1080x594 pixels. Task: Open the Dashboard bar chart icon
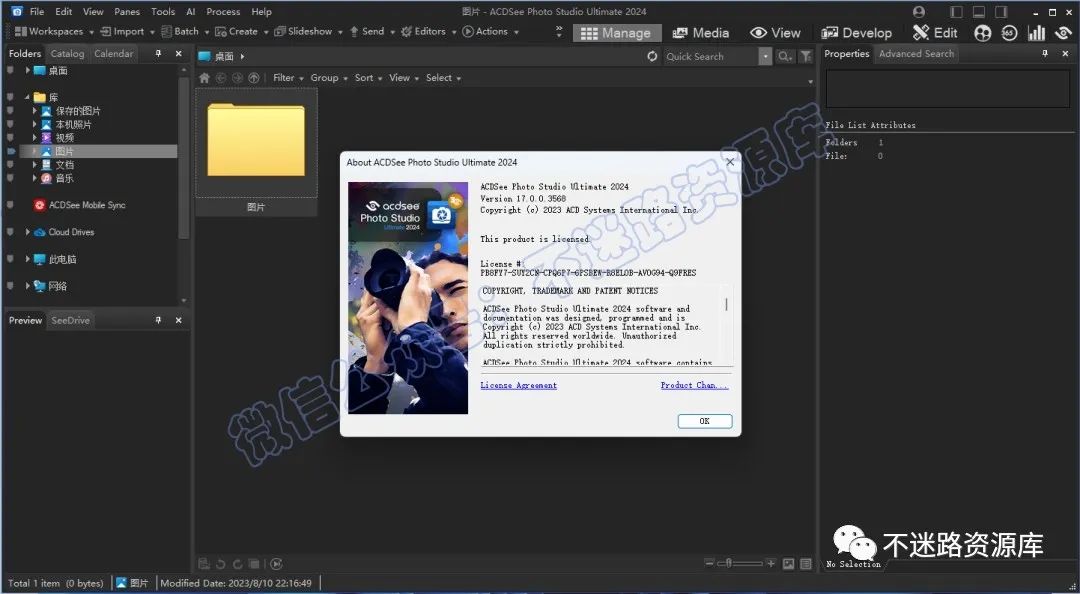coord(1036,33)
